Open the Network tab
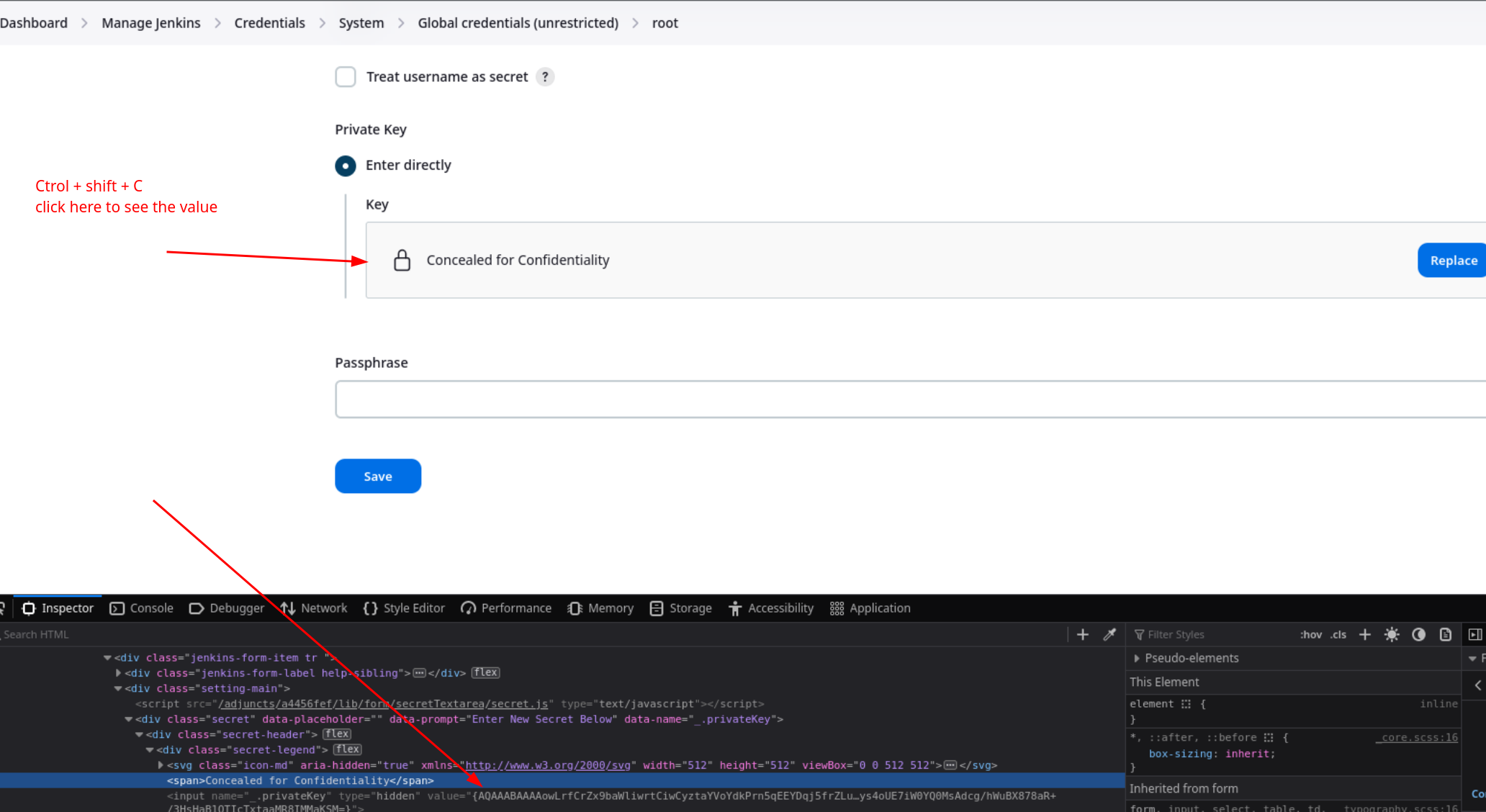1486x812 pixels. [314, 608]
